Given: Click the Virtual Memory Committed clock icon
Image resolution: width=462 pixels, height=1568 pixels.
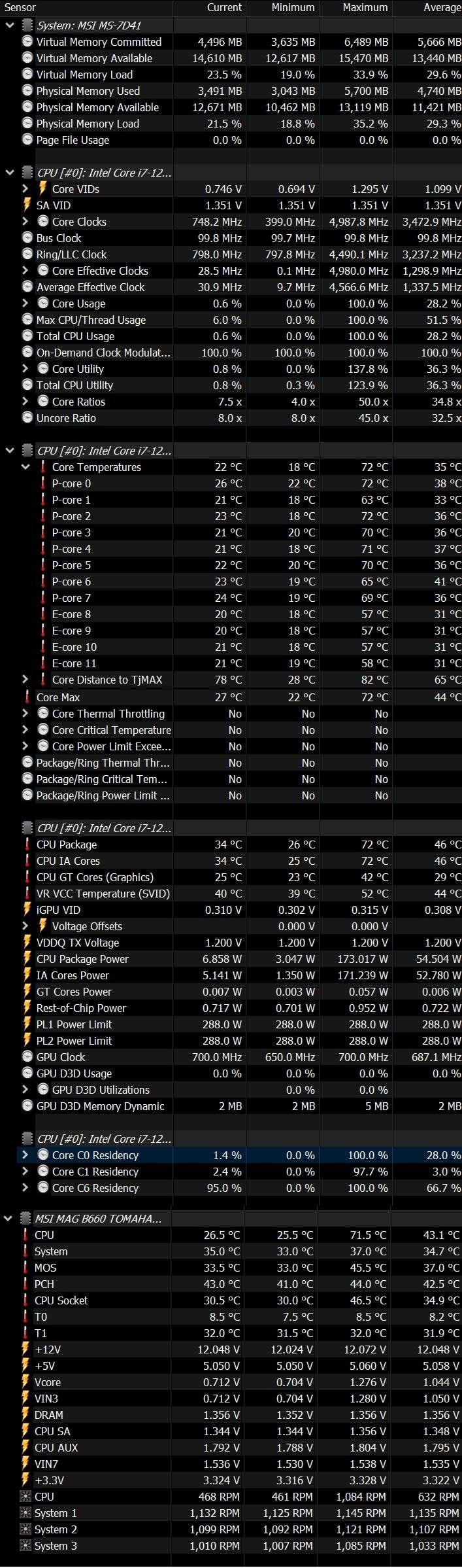Looking at the screenshot, I should click(x=27, y=42).
